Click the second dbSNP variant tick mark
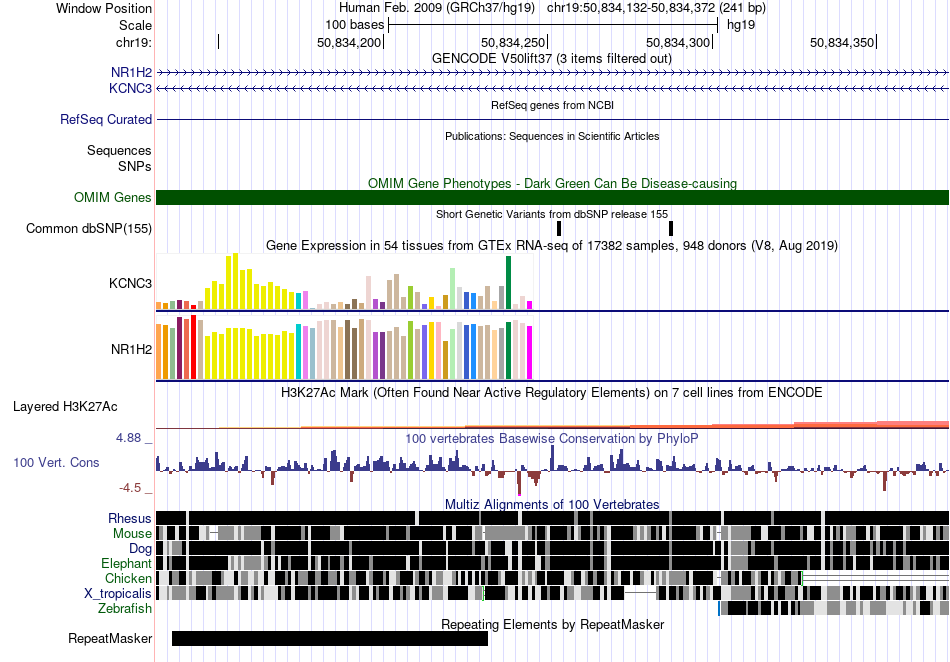Screen dimensions: 950x662 point(671,228)
